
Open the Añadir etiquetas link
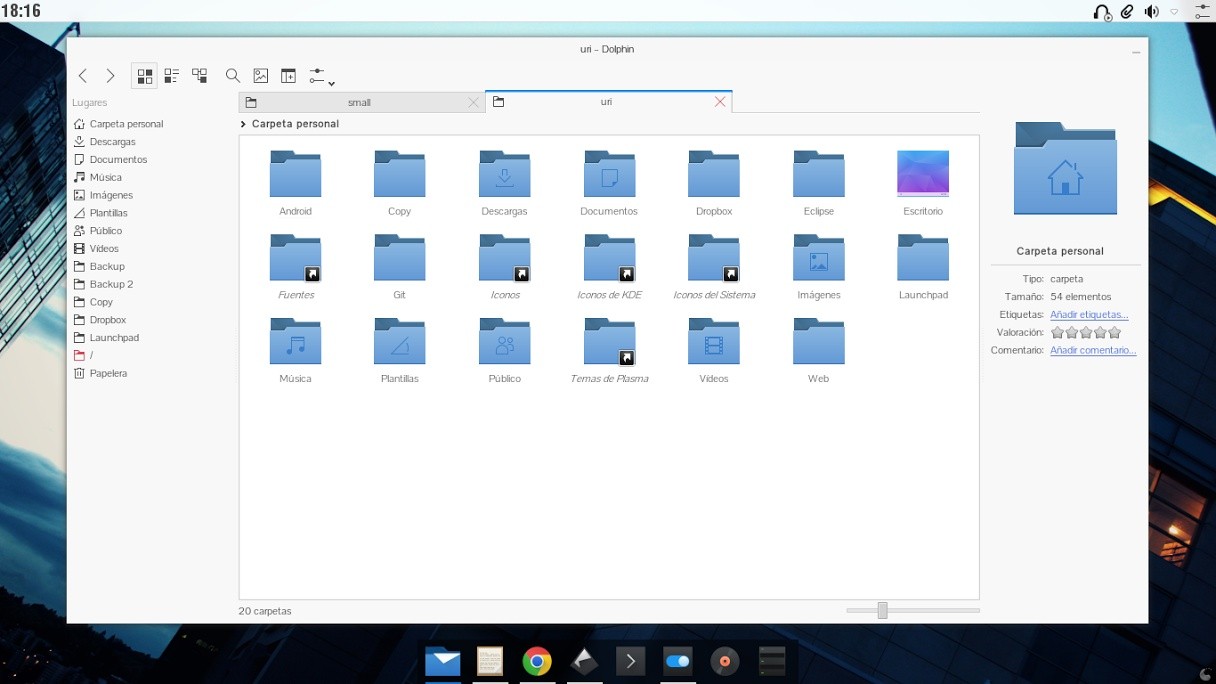pos(1089,314)
